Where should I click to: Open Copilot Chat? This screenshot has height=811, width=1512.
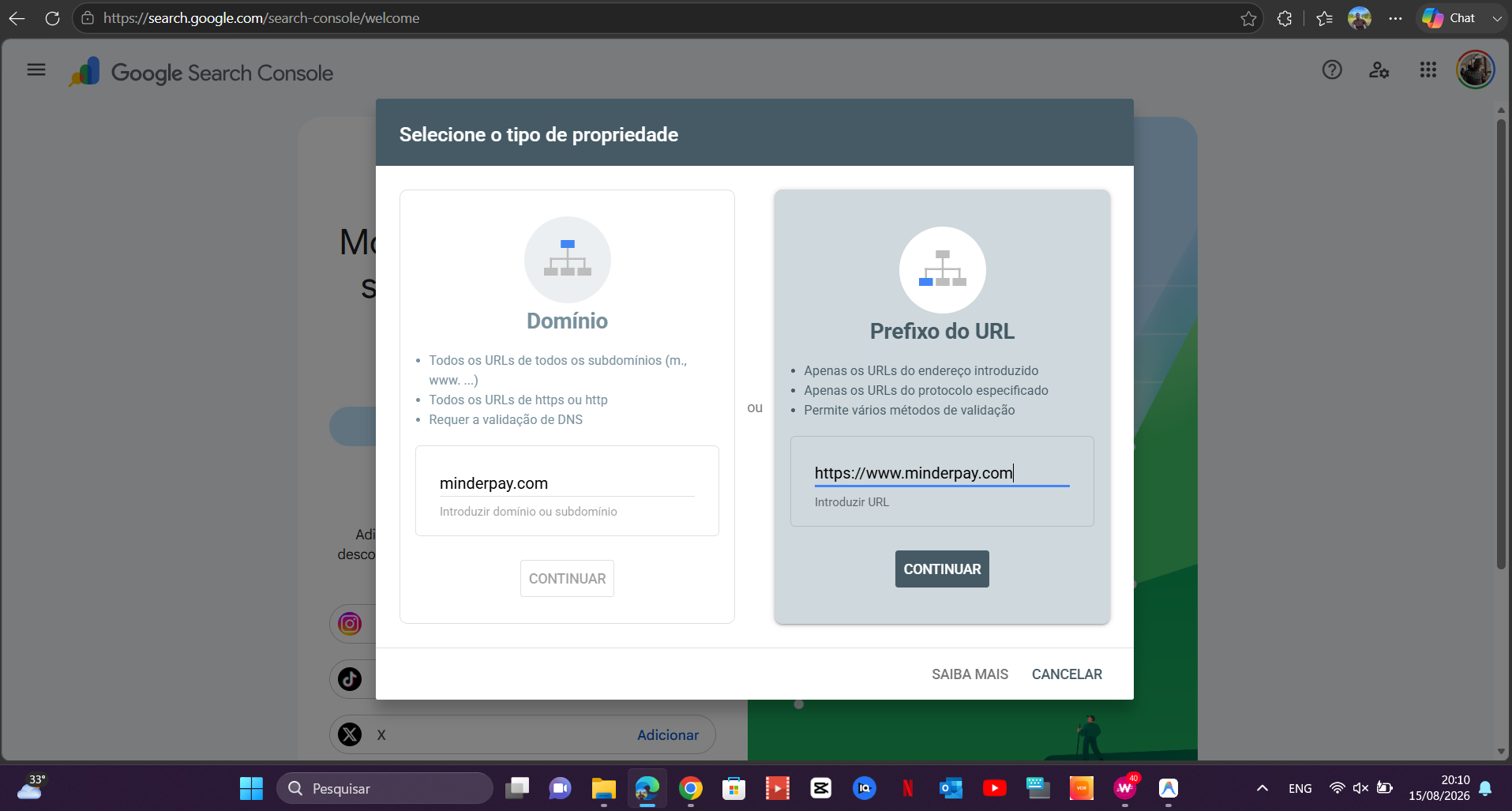(1449, 18)
